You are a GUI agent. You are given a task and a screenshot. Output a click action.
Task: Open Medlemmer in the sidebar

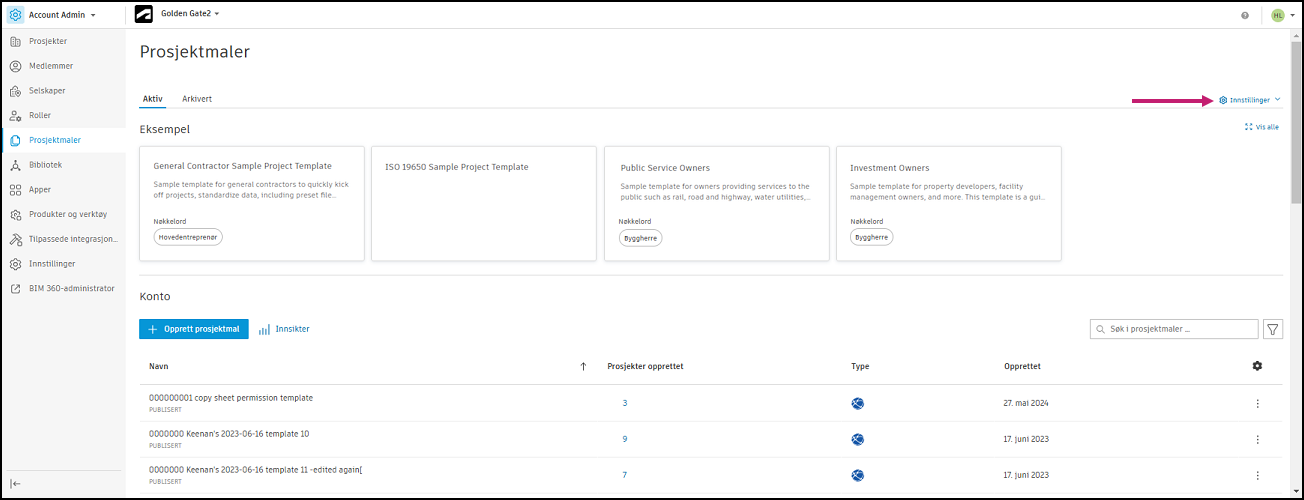click(50, 66)
